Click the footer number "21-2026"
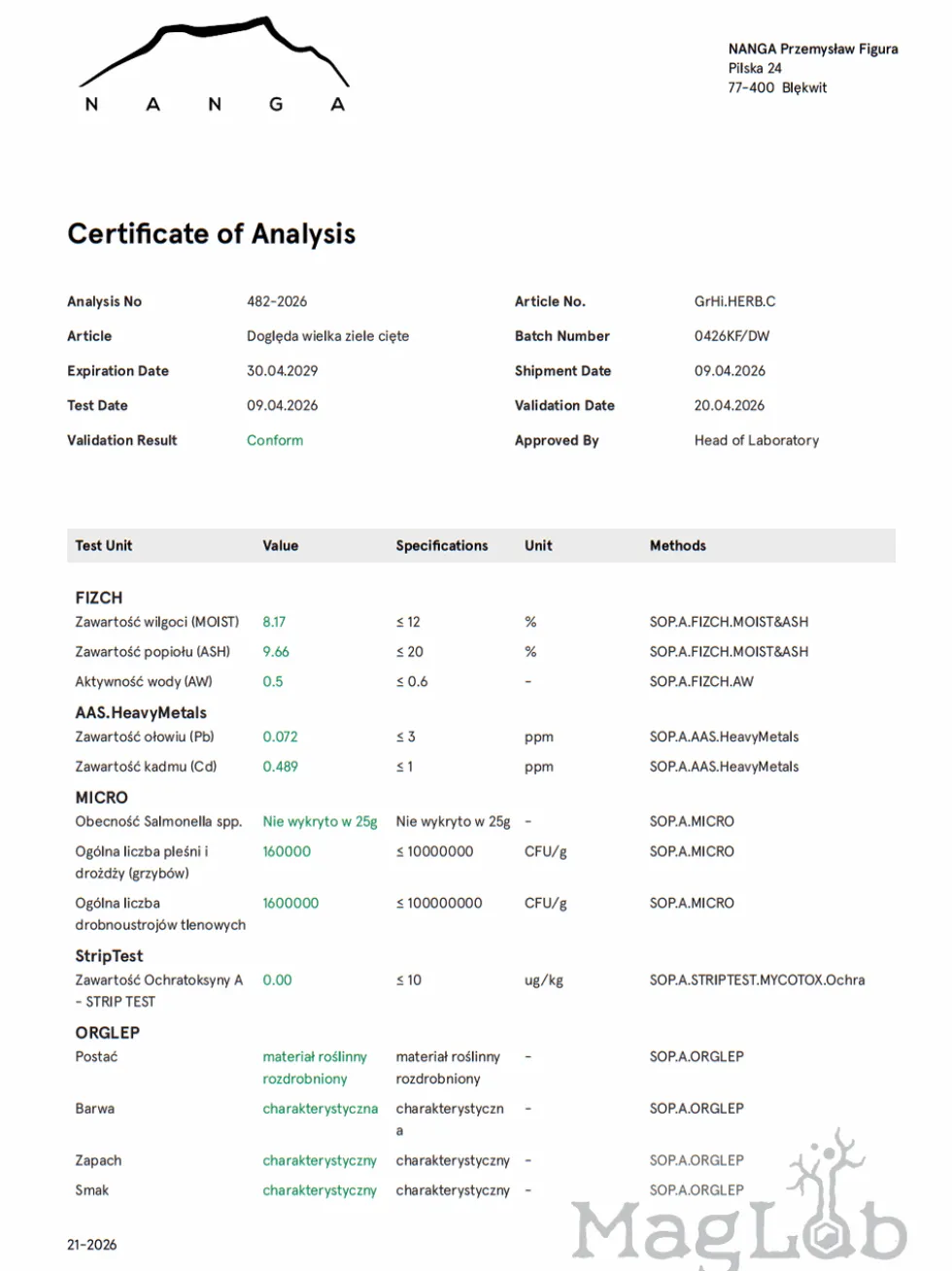This screenshot has height=1271, width=952. [x=91, y=1245]
